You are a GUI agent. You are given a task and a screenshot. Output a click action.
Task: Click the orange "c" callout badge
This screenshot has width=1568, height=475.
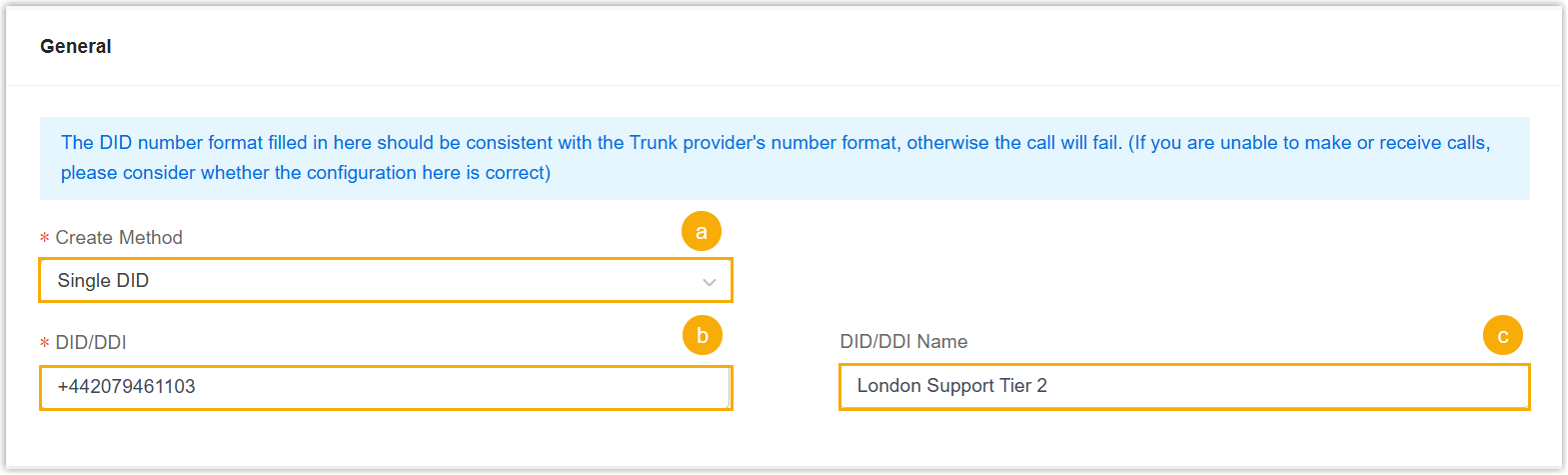[1502, 336]
